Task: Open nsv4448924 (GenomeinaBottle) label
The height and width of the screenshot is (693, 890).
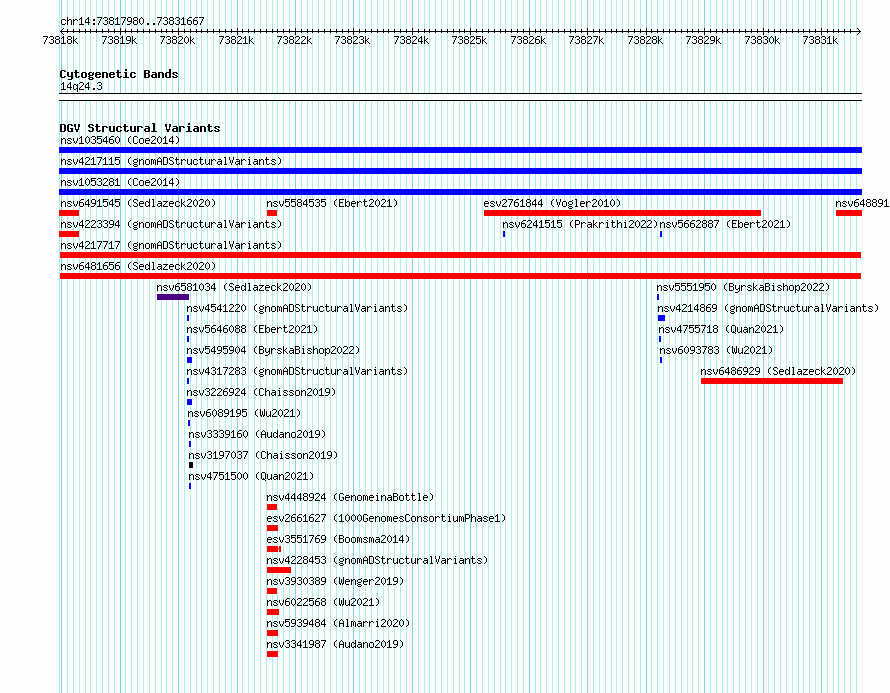Action: pyautogui.click(x=350, y=497)
